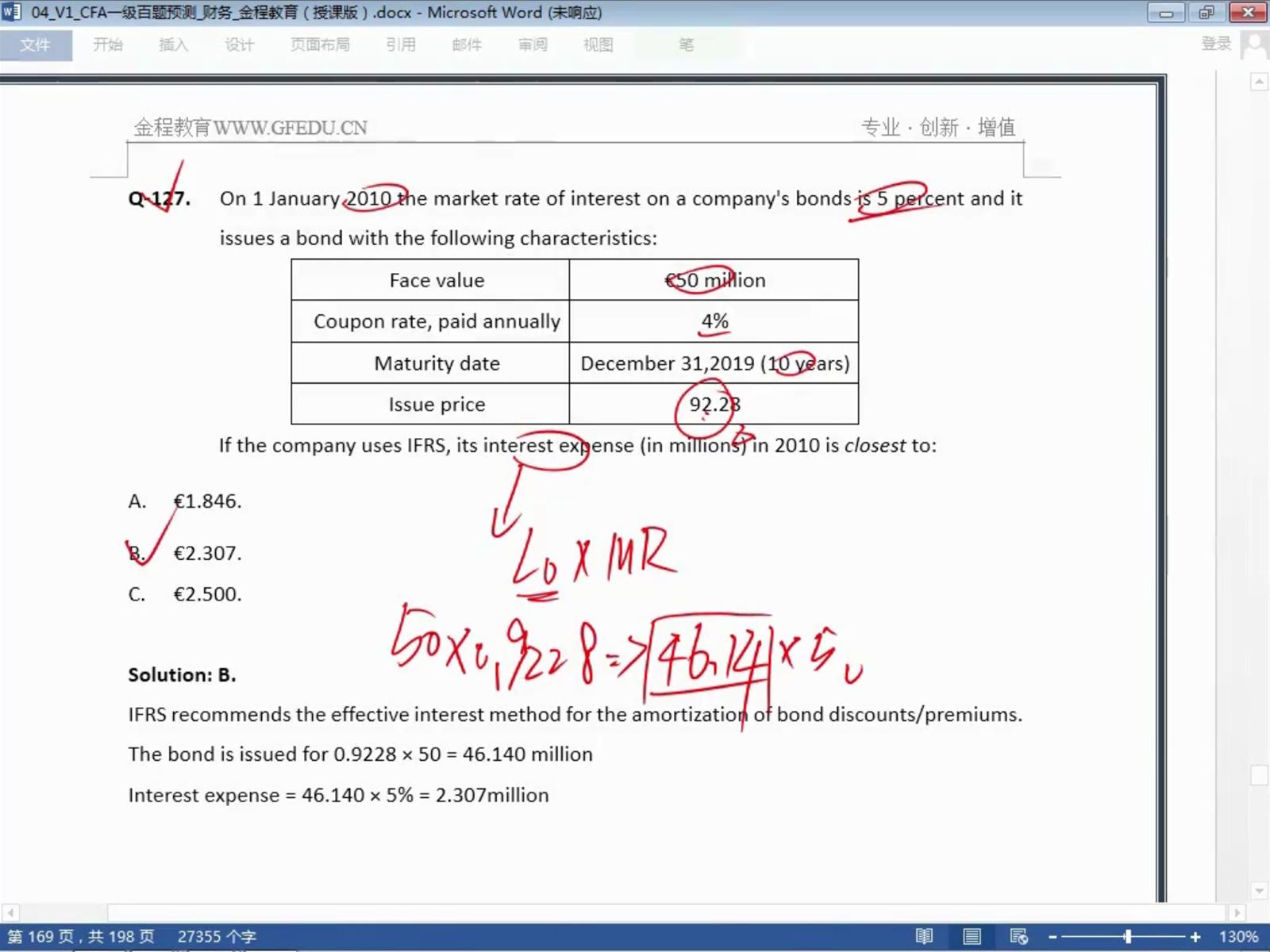This screenshot has height=952, width=1270.
Task: Click the 登录 sign-in link
Action: 1216,44
